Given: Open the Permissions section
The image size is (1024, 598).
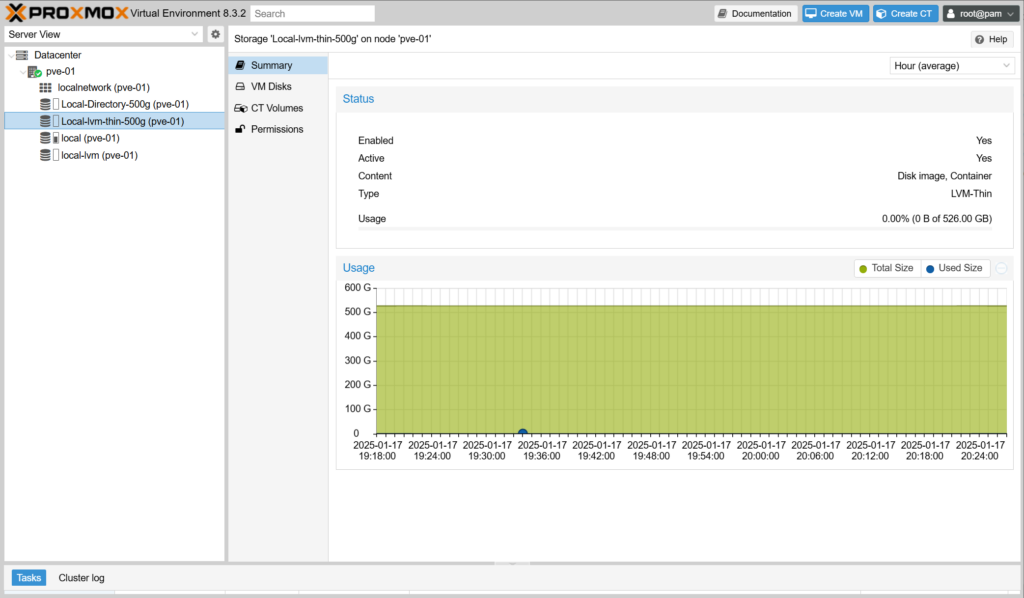Looking at the screenshot, I should (x=276, y=129).
